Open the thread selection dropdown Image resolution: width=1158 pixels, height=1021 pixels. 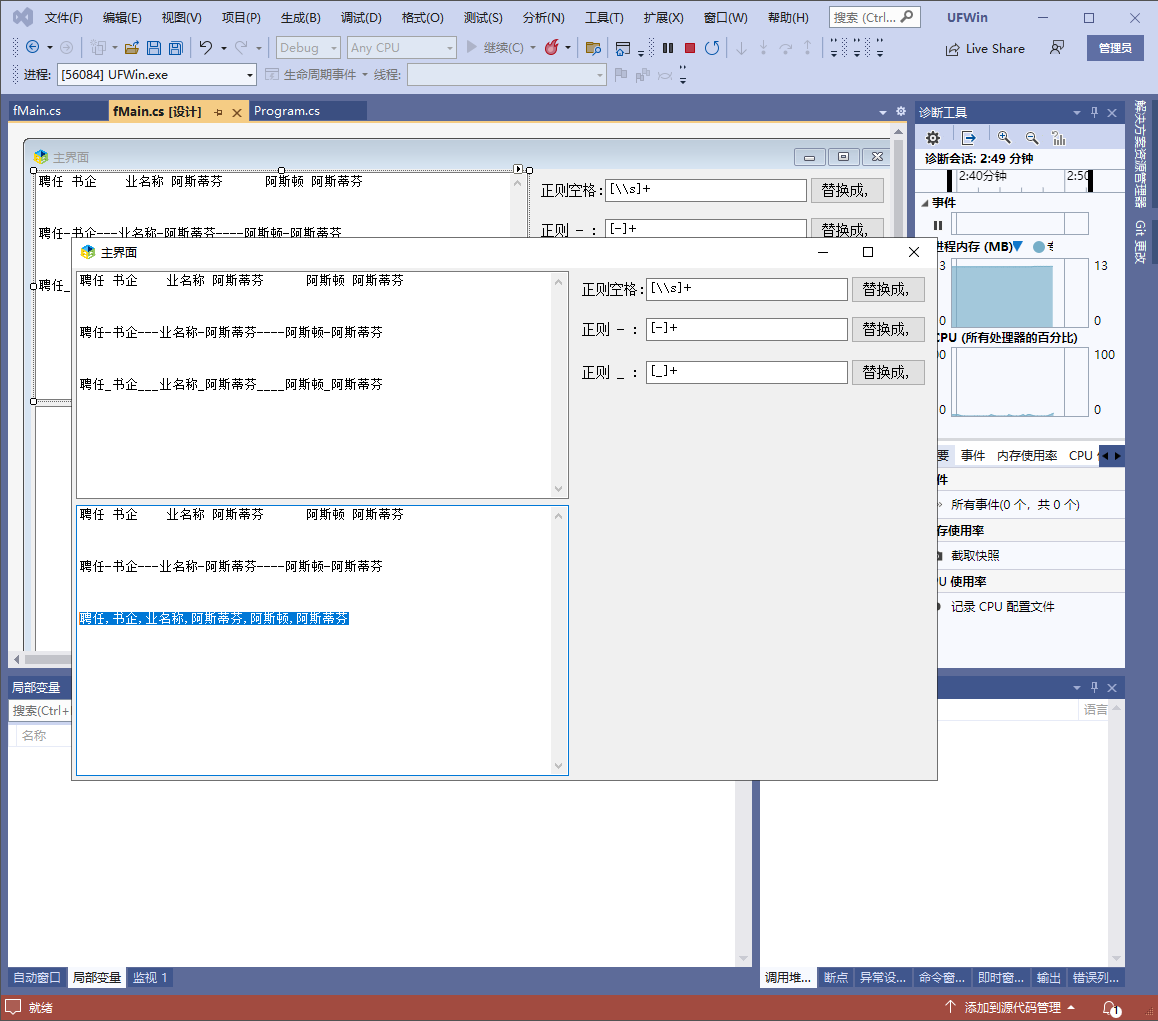pyautogui.click(x=507, y=75)
